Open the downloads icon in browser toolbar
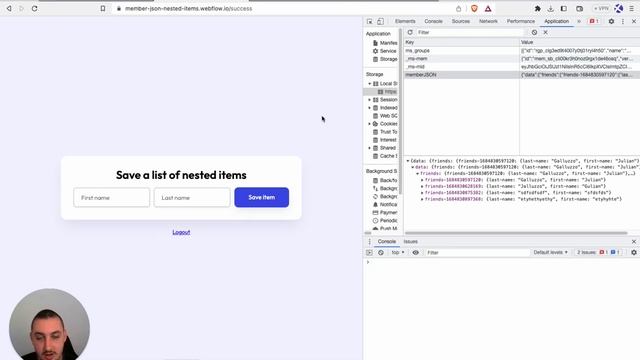 pyautogui.click(x=551, y=8)
